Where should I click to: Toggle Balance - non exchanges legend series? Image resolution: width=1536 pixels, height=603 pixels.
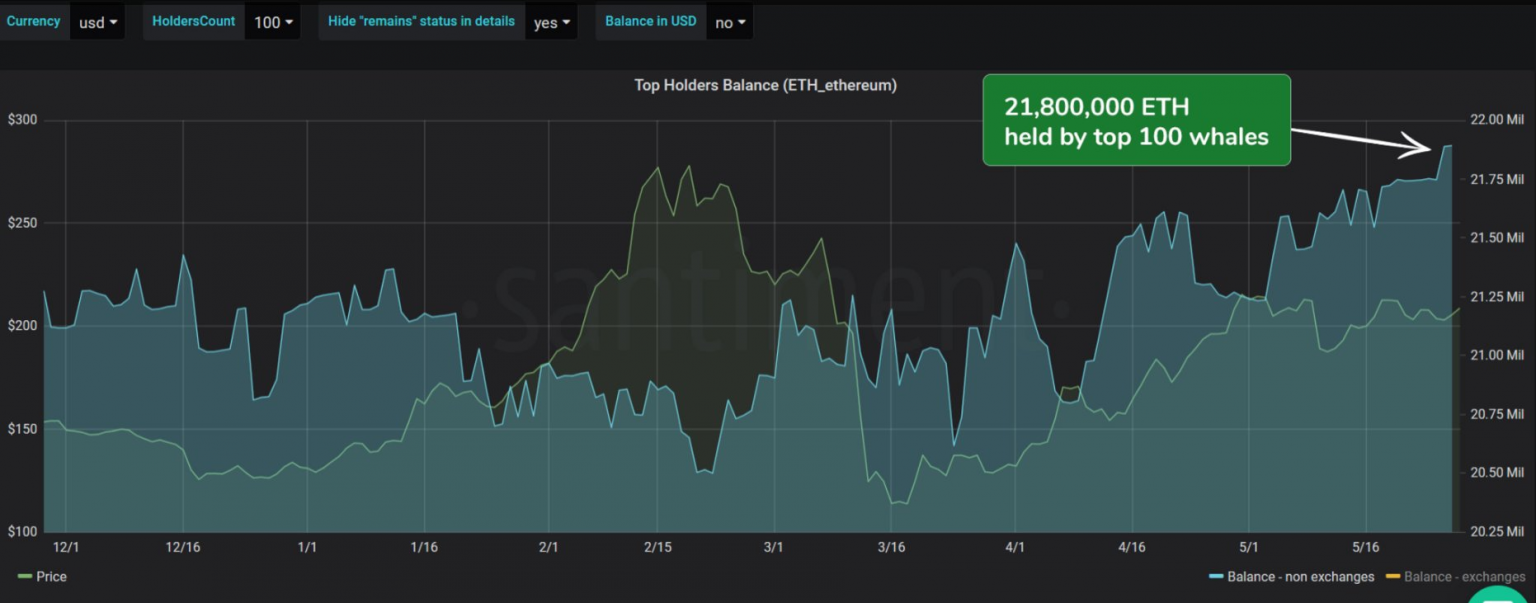pyautogui.click(x=1300, y=576)
